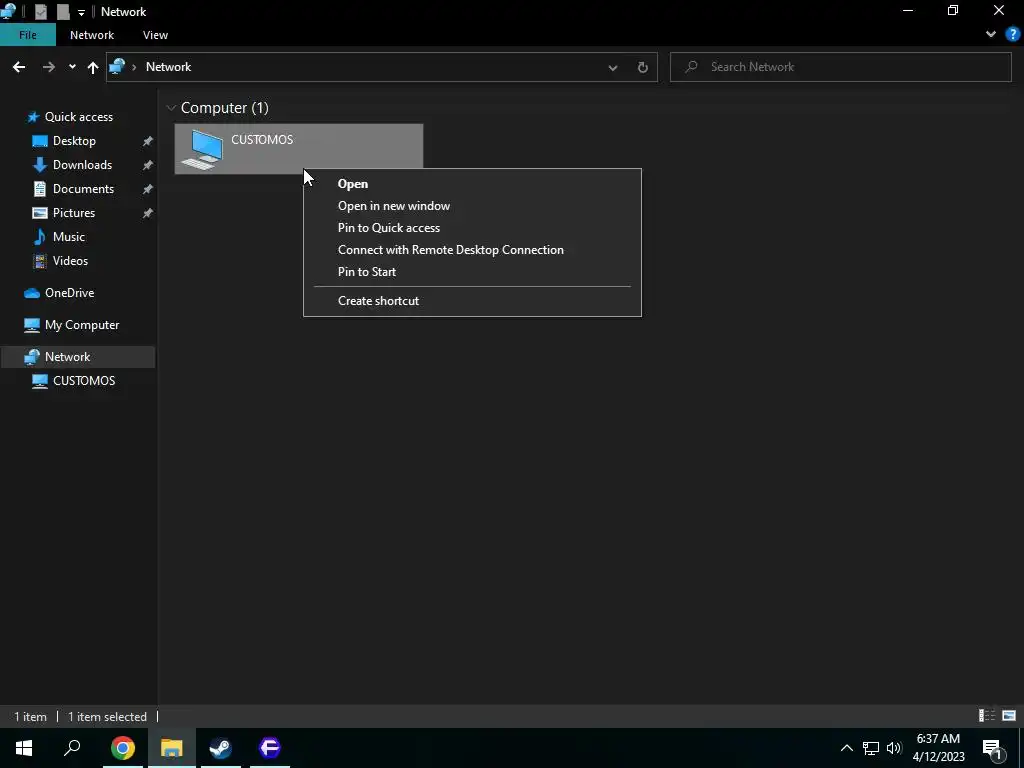The image size is (1024, 768).
Task: Open the Music folder in the sidebar
Action: pos(69,237)
